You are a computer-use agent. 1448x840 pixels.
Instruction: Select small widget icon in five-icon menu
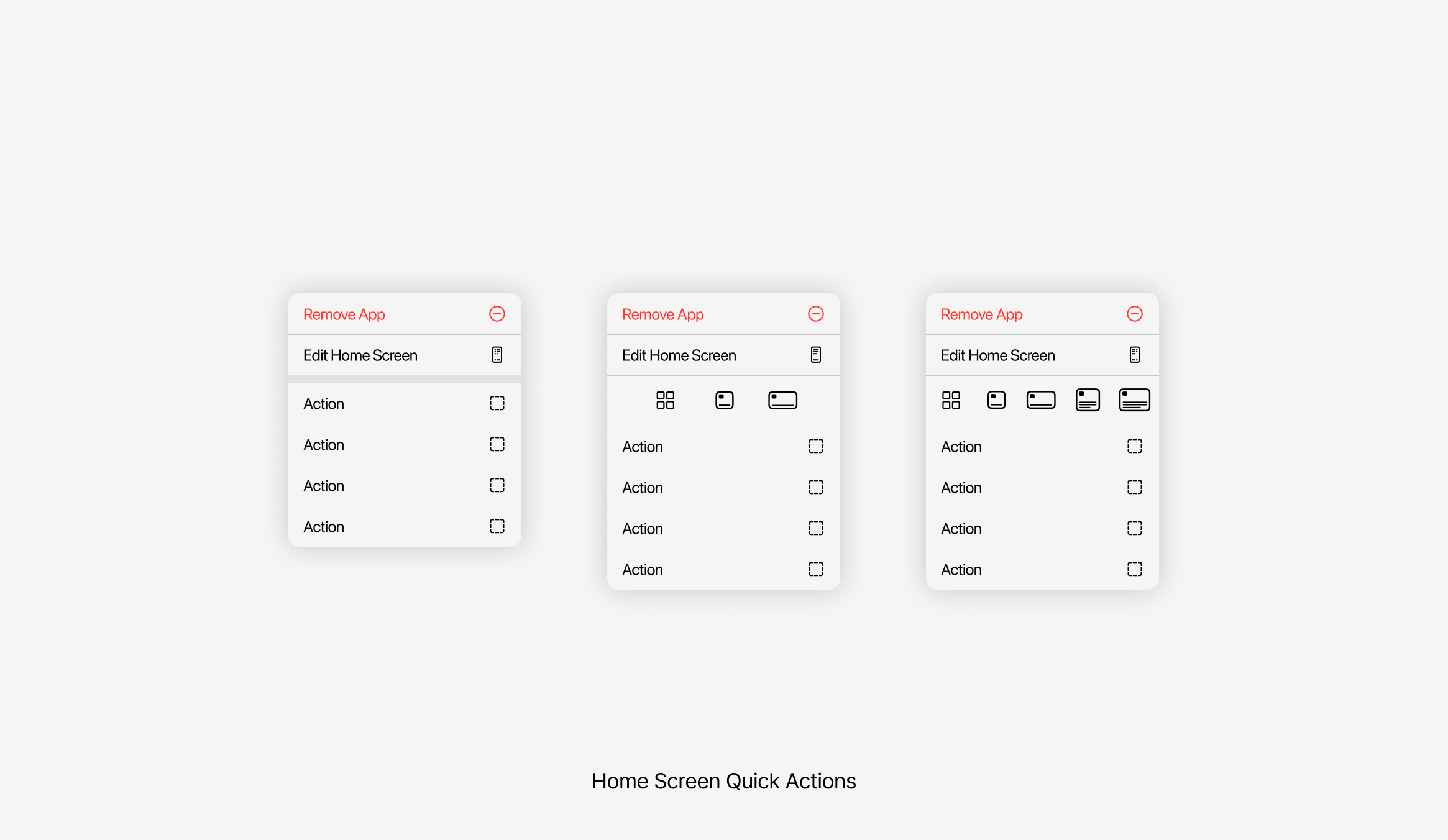pyautogui.click(x=996, y=400)
